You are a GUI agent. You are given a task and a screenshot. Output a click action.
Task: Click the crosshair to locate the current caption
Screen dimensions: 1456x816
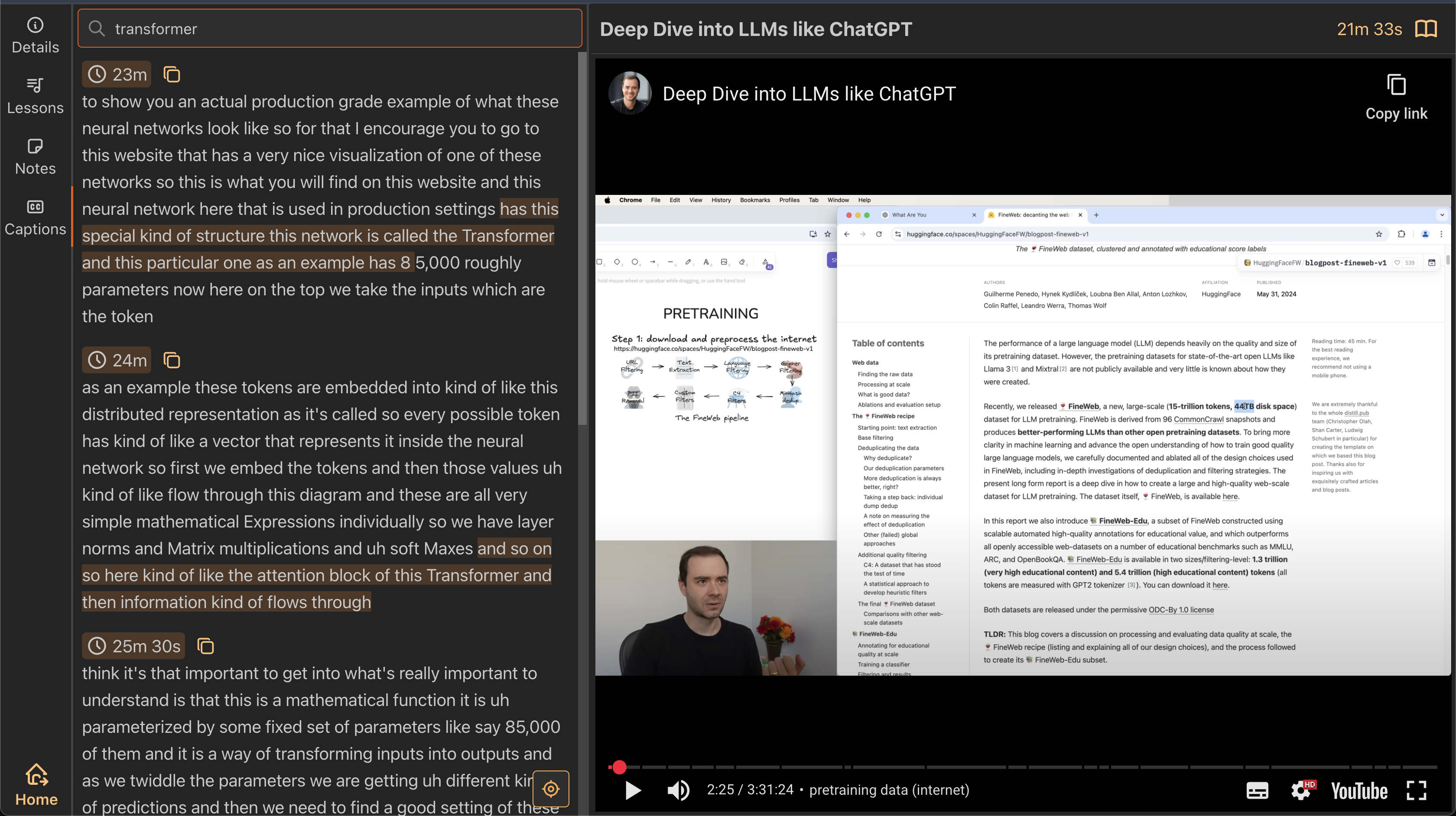(550, 789)
